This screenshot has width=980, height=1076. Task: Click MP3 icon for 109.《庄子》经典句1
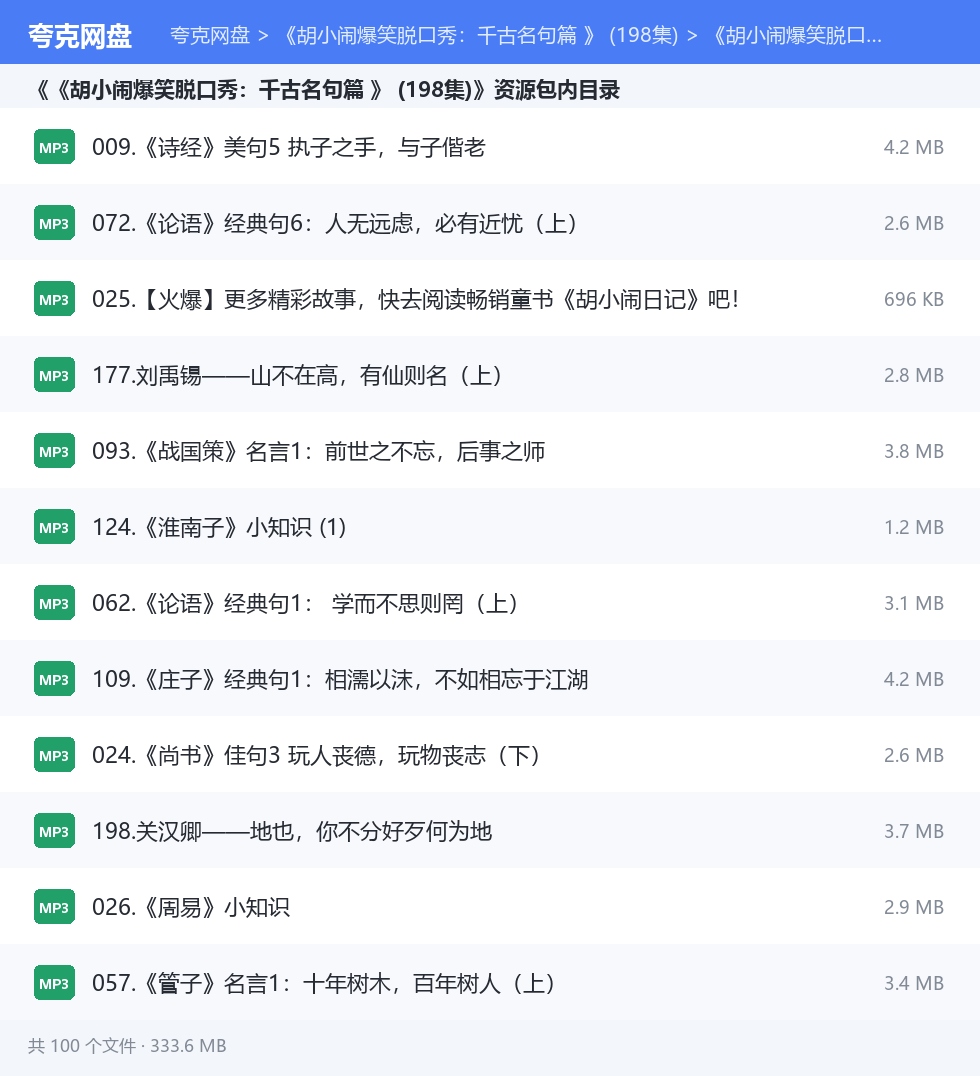click(54, 679)
